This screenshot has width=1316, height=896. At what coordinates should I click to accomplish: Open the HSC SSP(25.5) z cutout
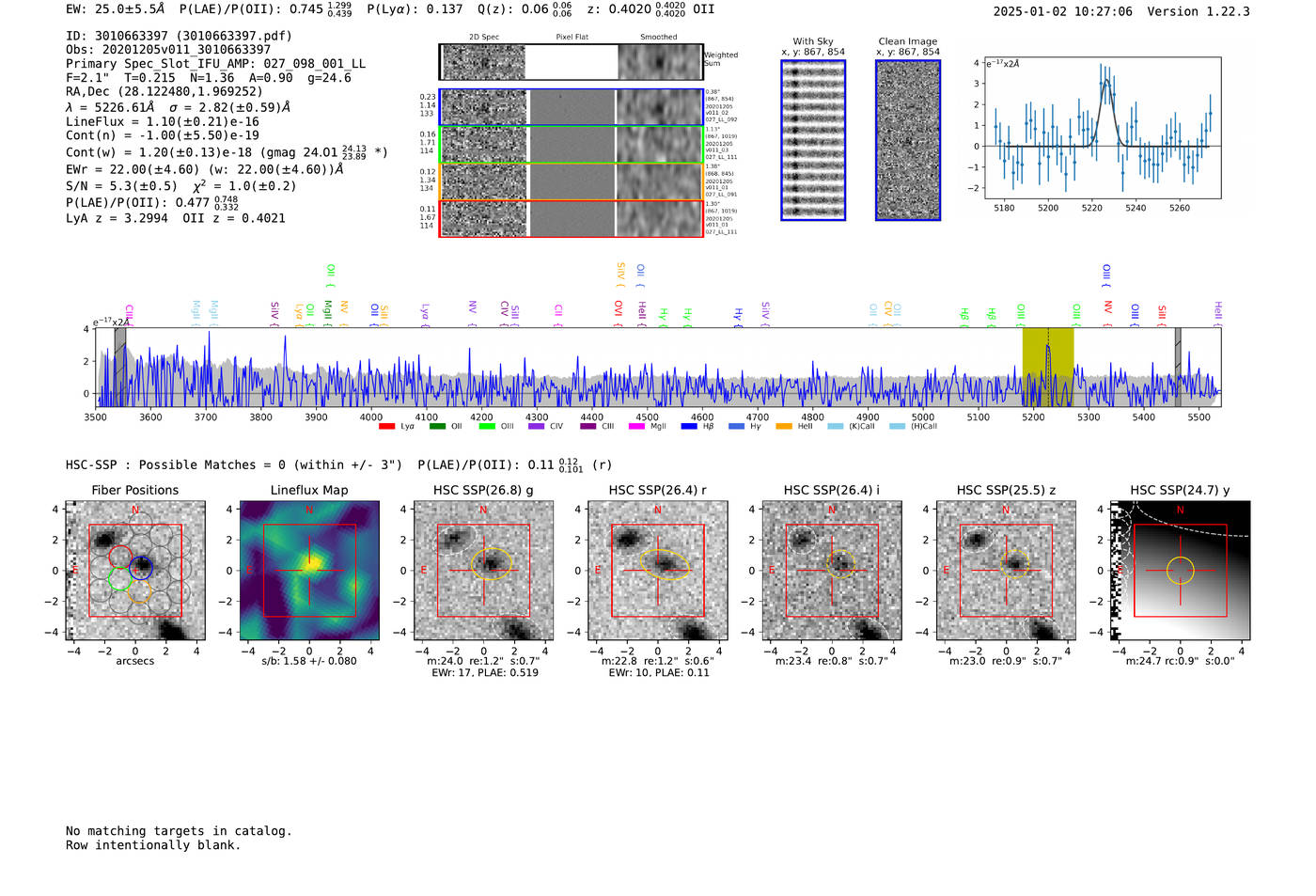[x=1006, y=571]
